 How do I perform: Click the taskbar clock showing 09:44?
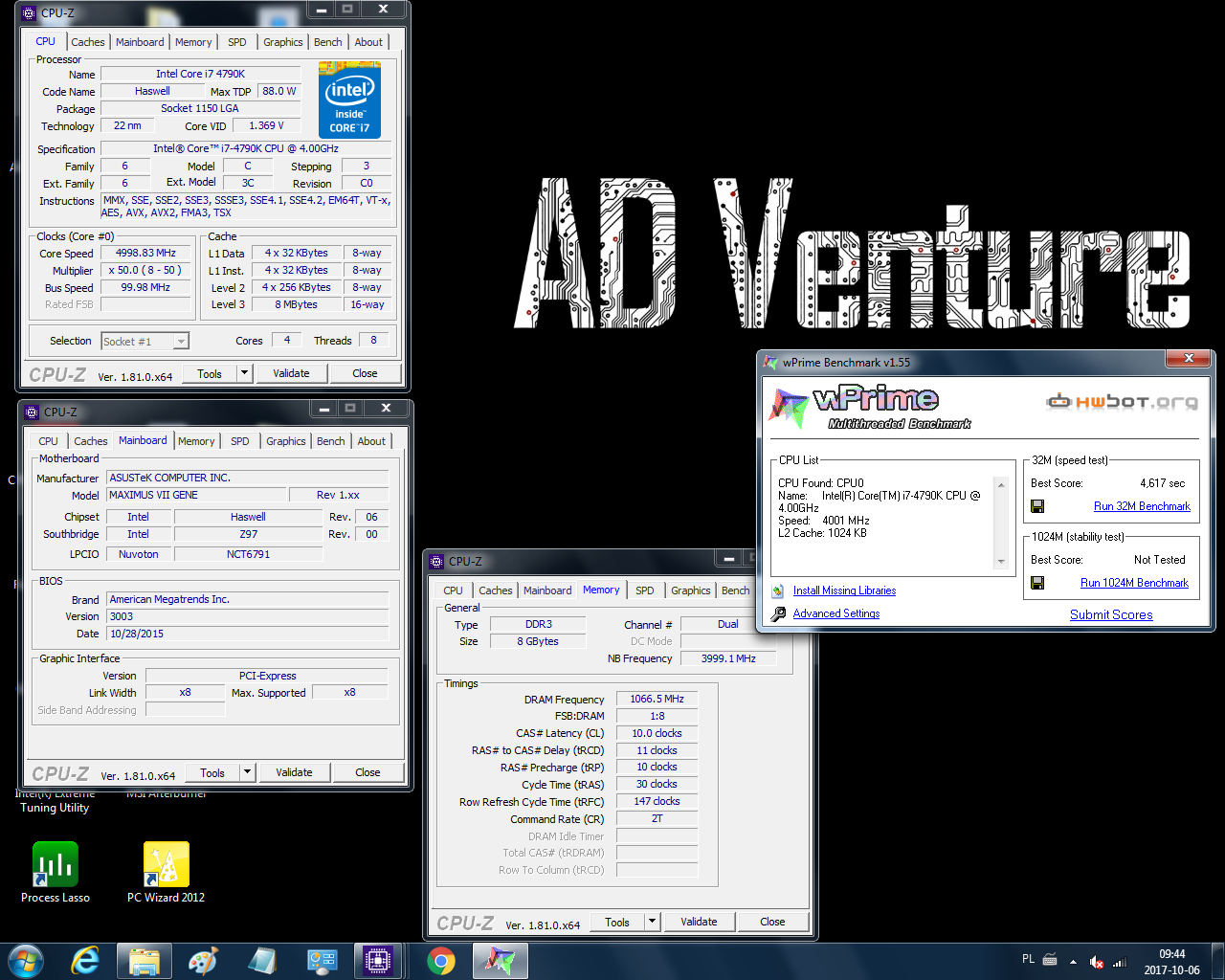click(x=1171, y=962)
